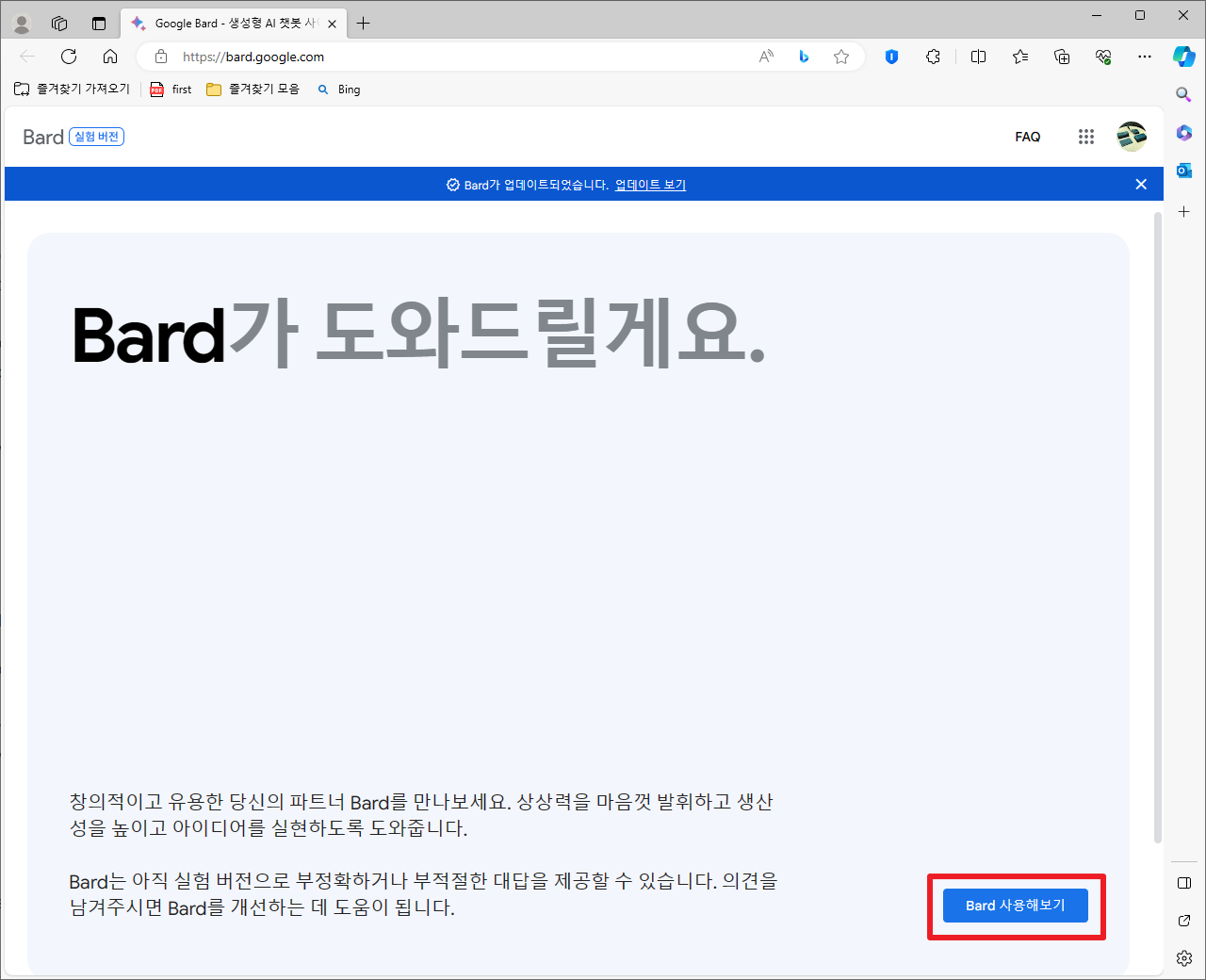Screen dimensions: 1206x980
Task: Click the Bard가 업데이트되었습니다 banner text
Action: pos(535,185)
